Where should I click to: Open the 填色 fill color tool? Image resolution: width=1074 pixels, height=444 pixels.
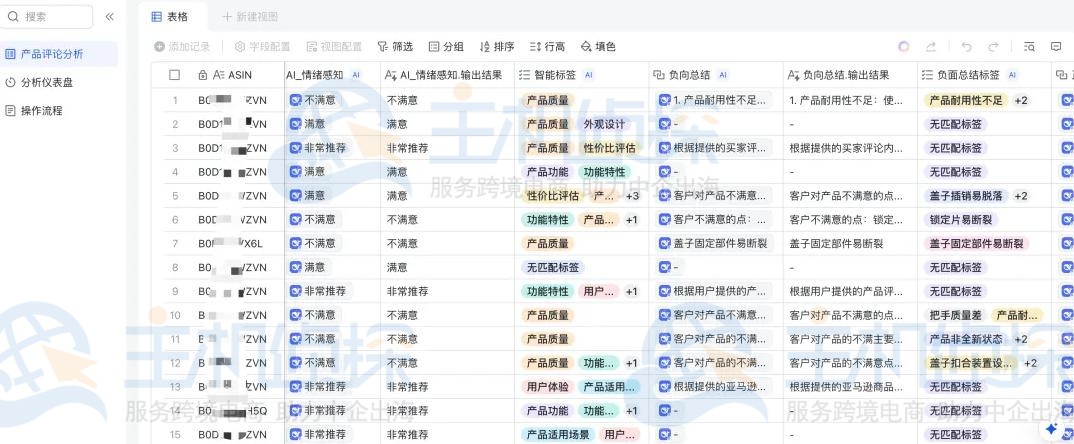click(598, 47)
